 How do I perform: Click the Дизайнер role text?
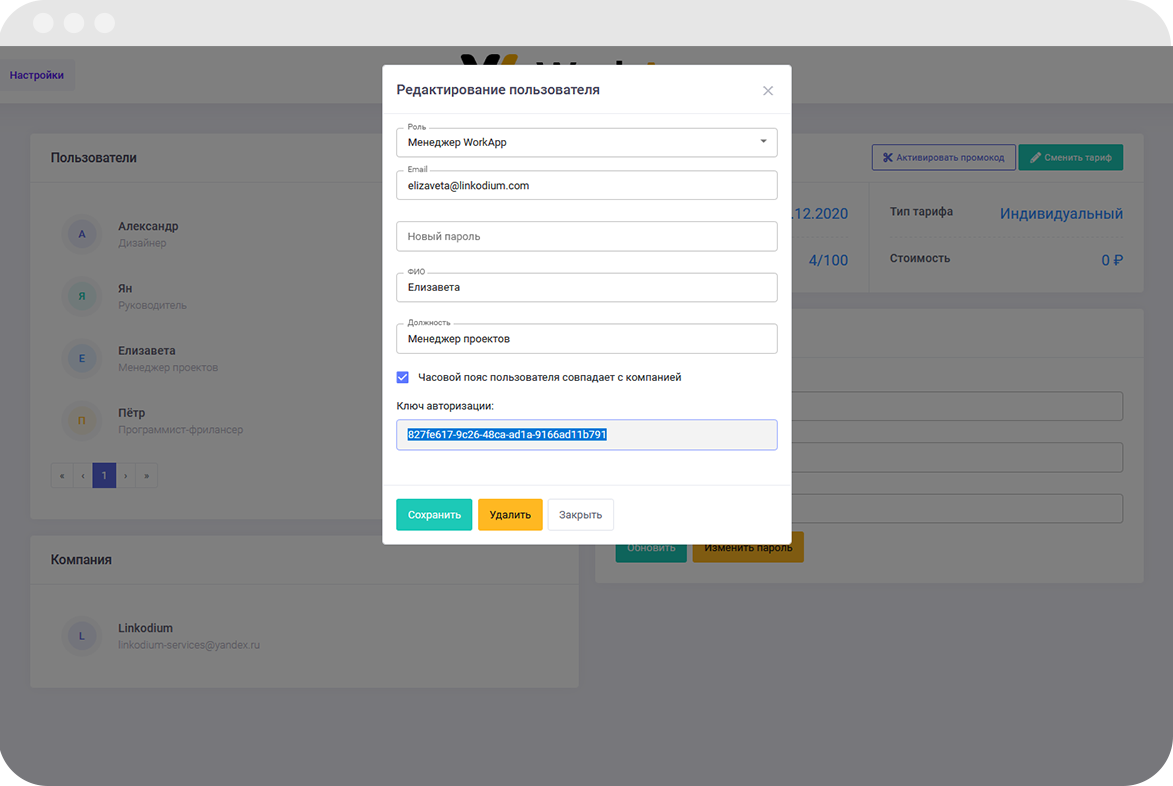(x=142, y=243)
